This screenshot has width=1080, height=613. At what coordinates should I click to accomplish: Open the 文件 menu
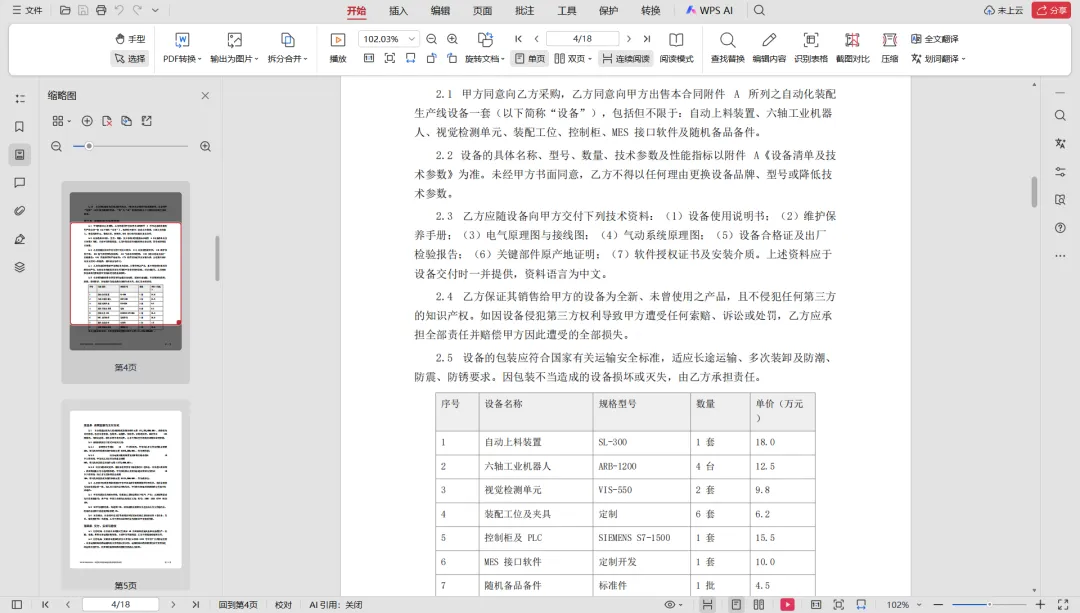[x=28, y=10]
